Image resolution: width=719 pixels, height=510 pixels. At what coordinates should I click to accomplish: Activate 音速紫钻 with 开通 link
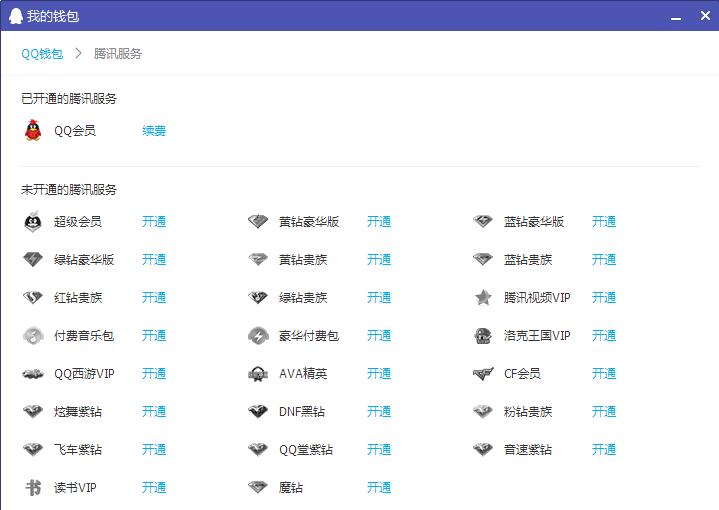604,450
